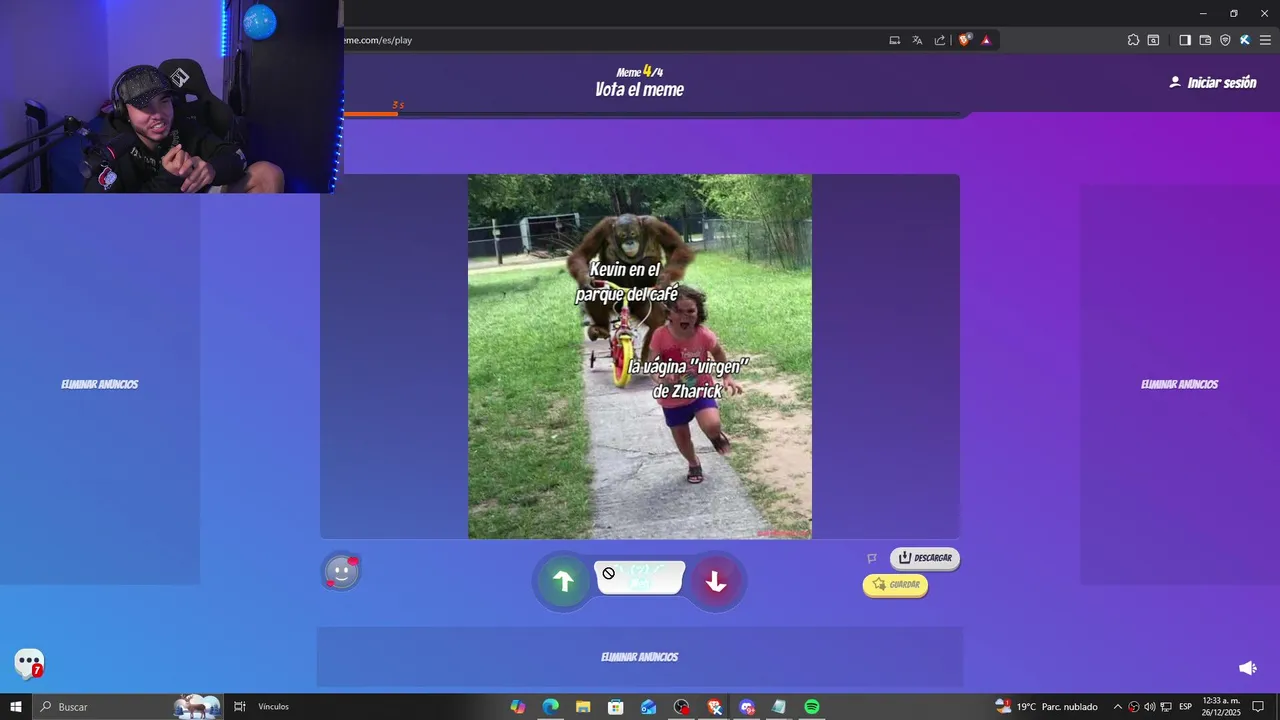Open Task View in taskbar
This screenshot has height=720, width=1280.
click(x=240, y=707)
